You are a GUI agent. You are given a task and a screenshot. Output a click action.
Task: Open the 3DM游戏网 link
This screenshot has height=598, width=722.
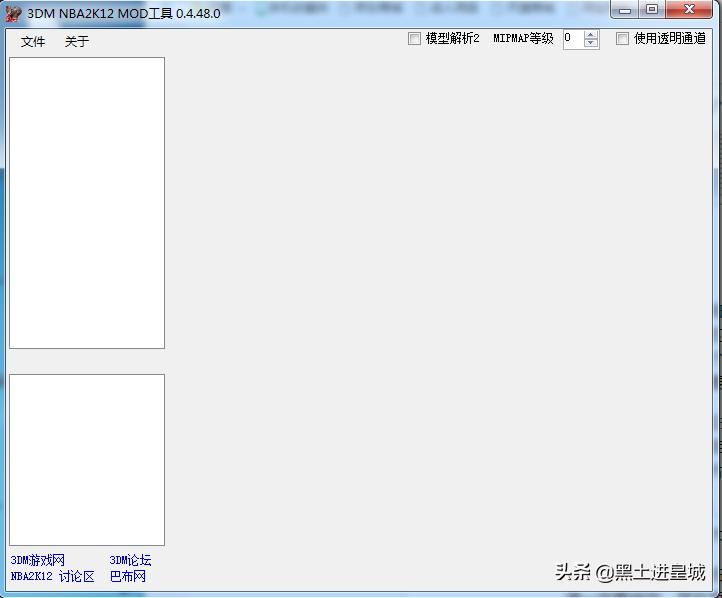tap(37, 560)
